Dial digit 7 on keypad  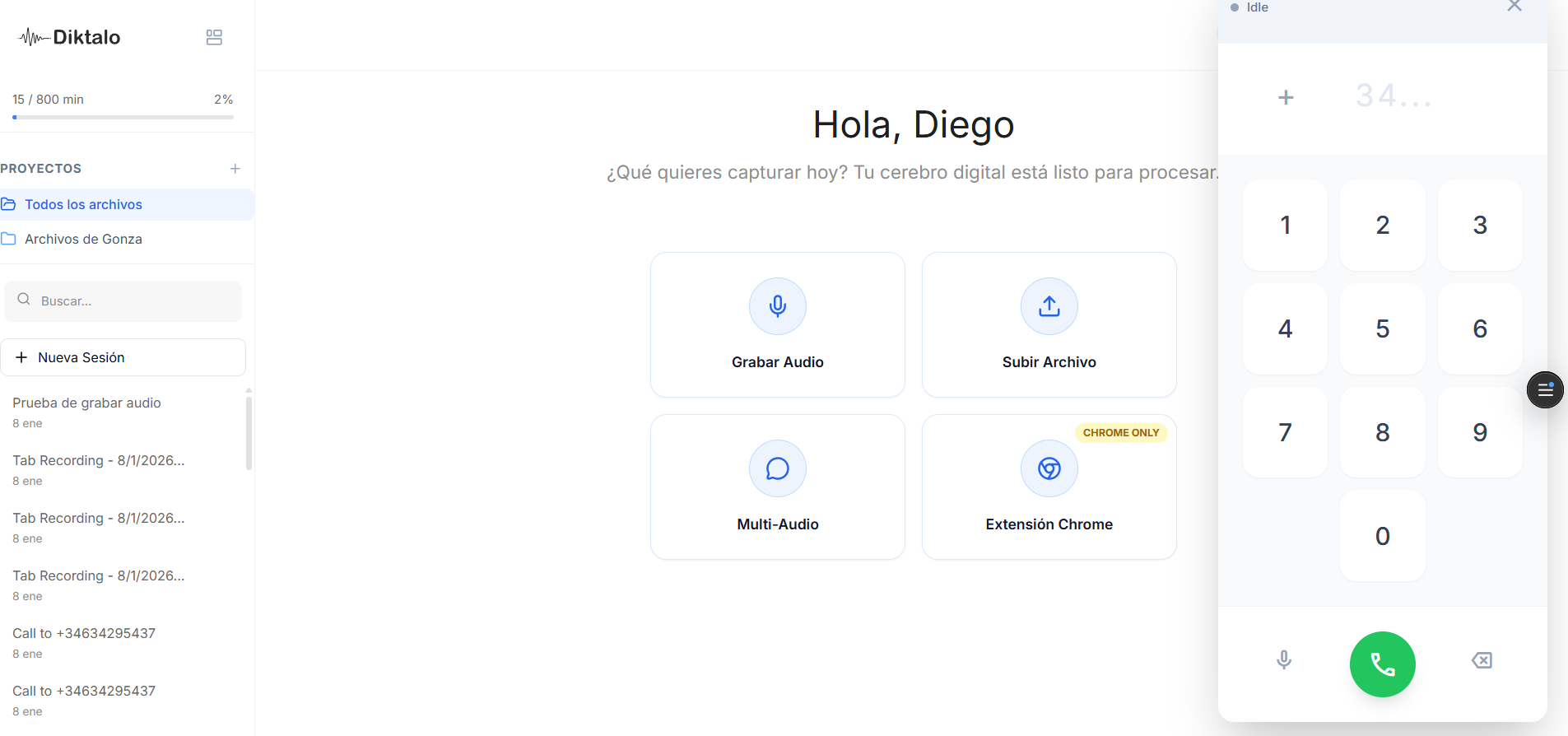pyautogui.click(x=1286, y=432)
